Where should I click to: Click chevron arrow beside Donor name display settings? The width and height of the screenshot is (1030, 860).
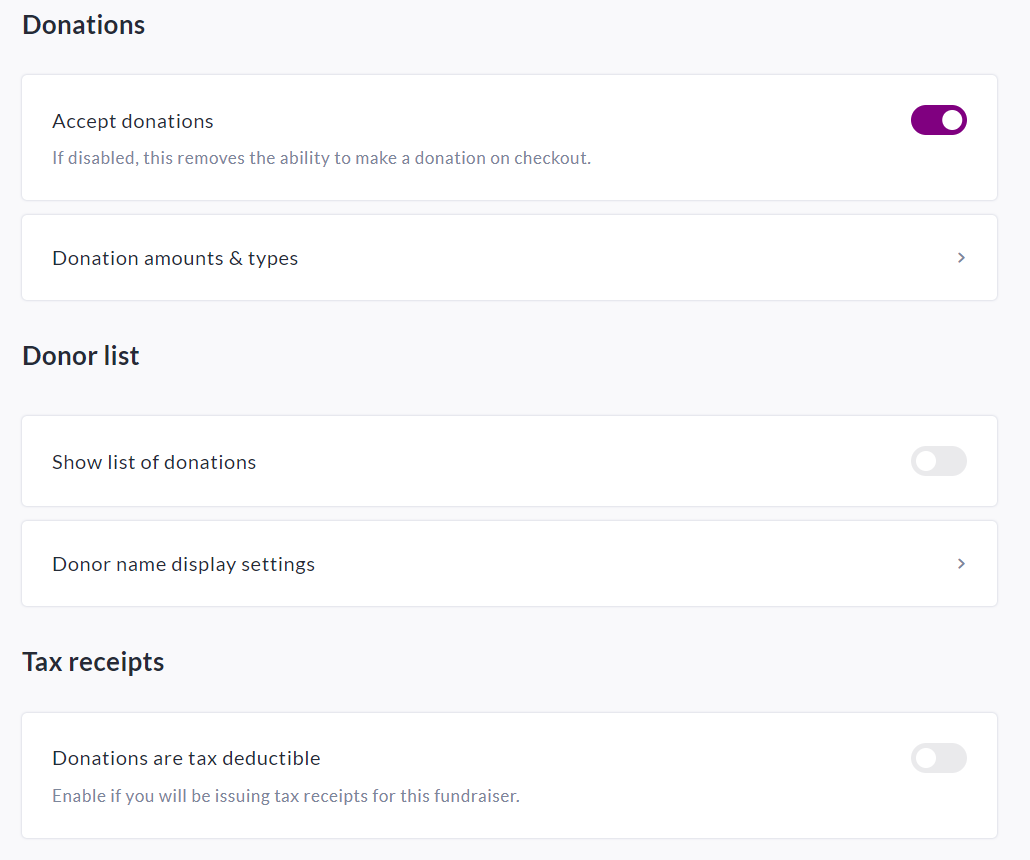click(961, 564)
